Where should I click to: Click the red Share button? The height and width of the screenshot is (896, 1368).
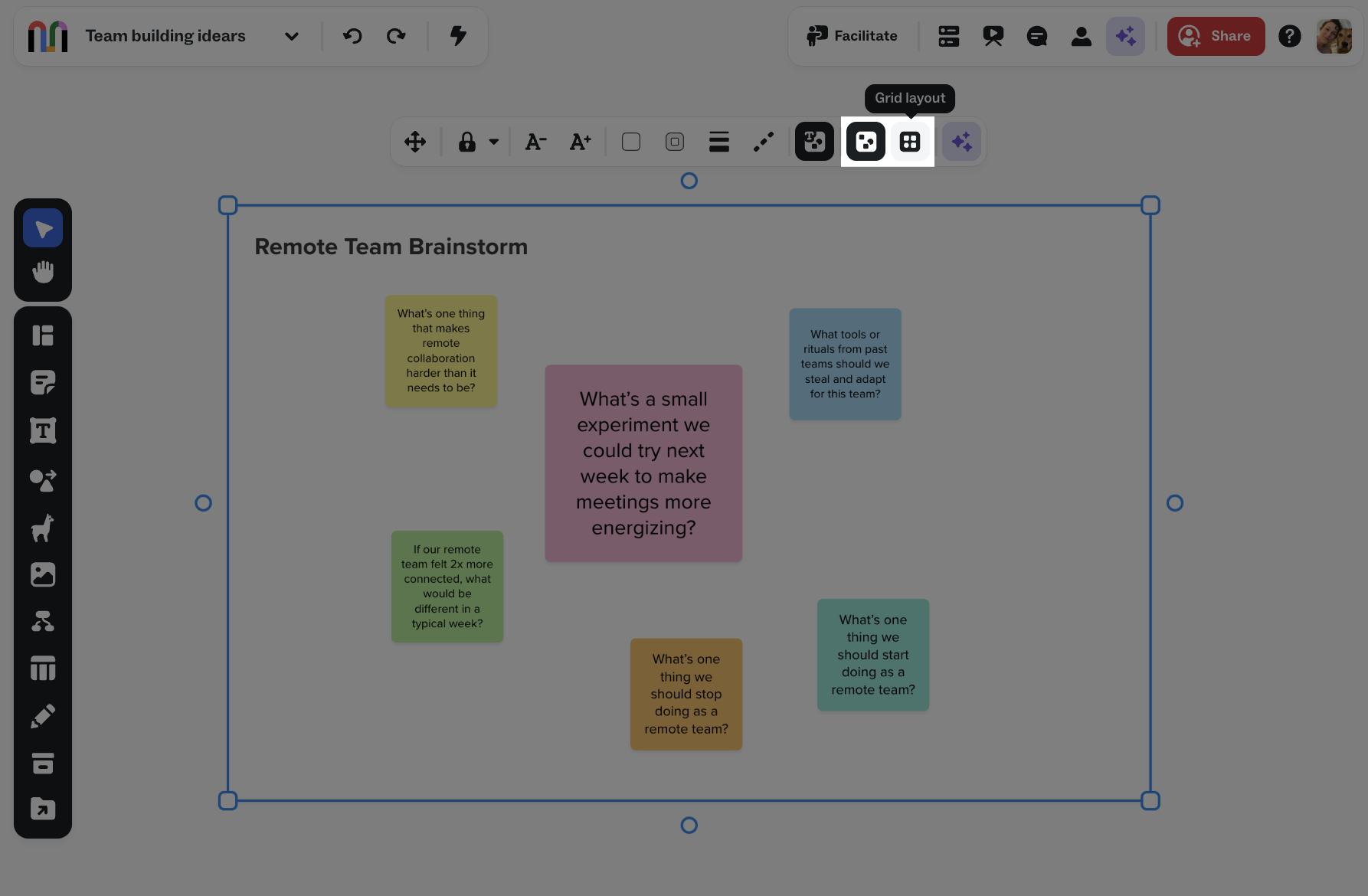coord(1216,36)
